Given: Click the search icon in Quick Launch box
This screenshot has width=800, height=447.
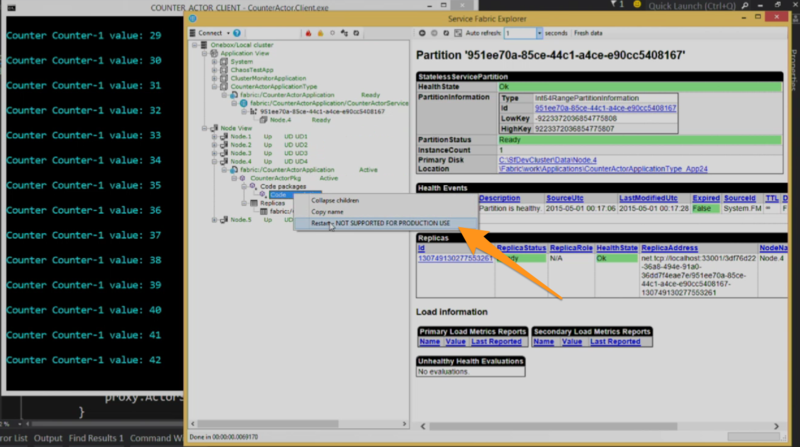Looking at the screenshot, I should click(x=745, y=6).
